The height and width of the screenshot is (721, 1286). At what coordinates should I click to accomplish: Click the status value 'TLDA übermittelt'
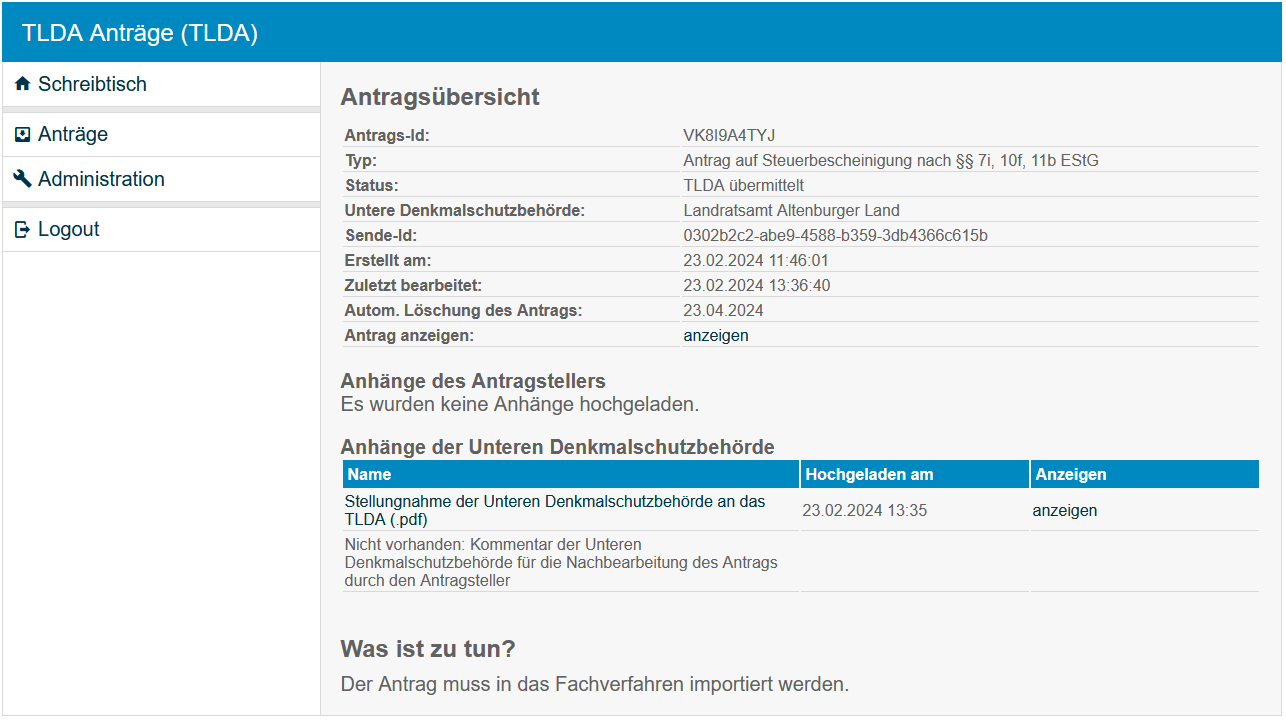coord(743,186)
